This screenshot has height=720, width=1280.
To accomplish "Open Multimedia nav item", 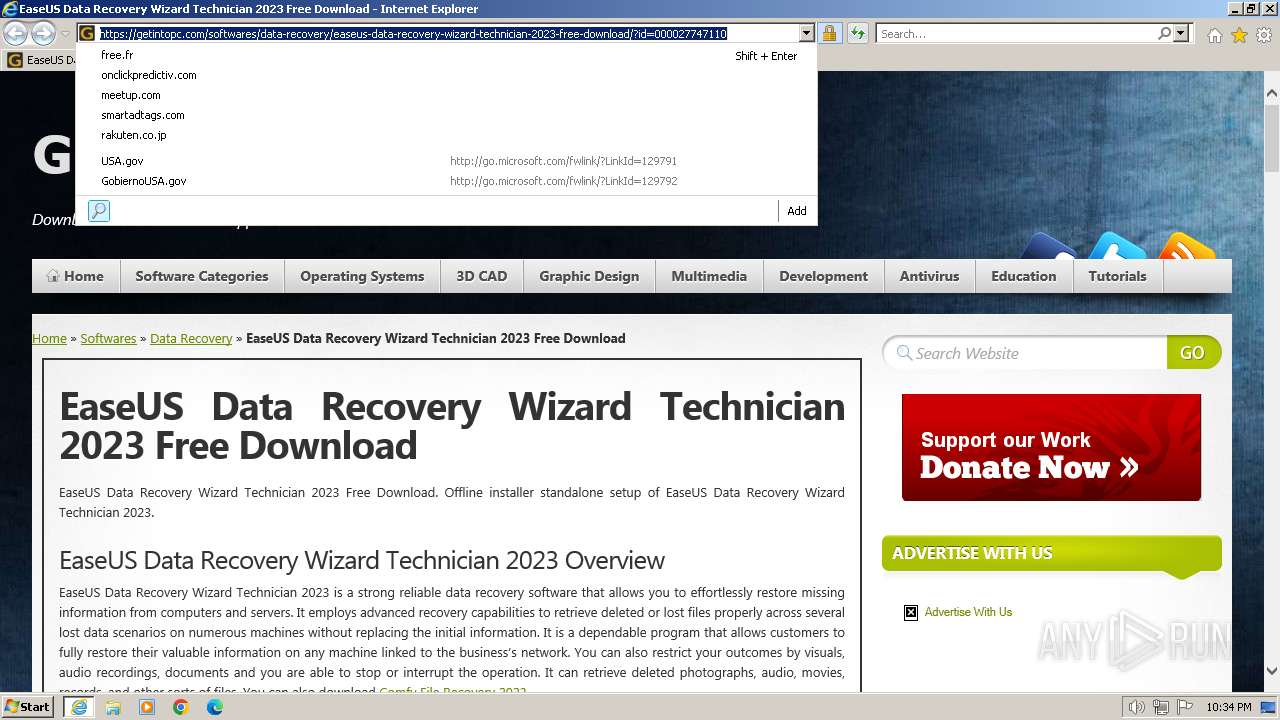I will click(x=709, y=276).
